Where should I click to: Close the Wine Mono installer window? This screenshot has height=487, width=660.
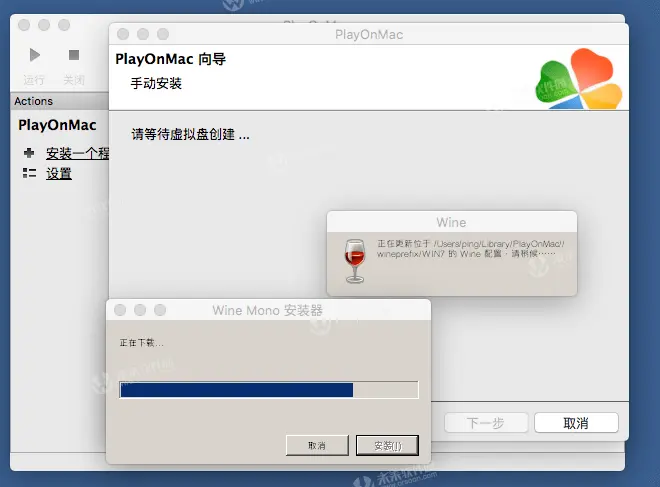[x=120, y=310]
